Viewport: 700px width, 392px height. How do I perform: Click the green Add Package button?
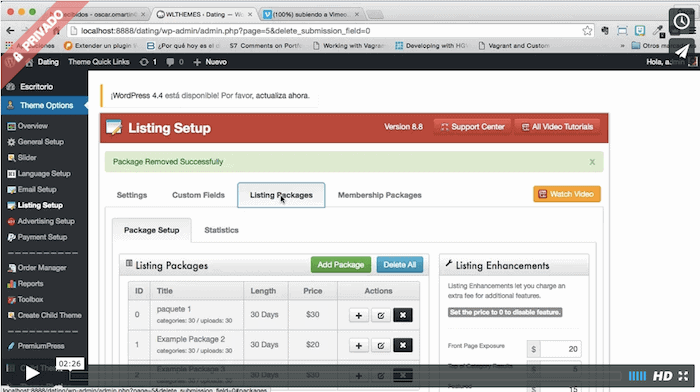[341, 265]
